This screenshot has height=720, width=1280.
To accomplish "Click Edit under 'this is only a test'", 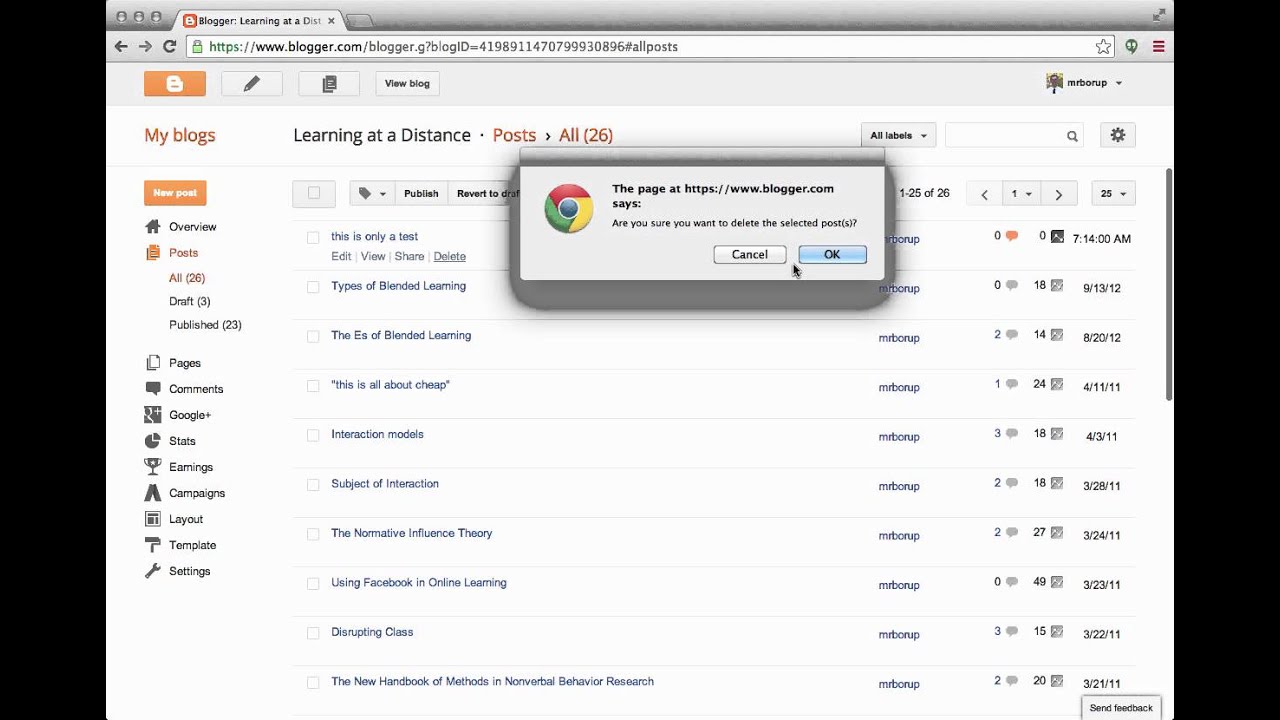I will point(341,257).
